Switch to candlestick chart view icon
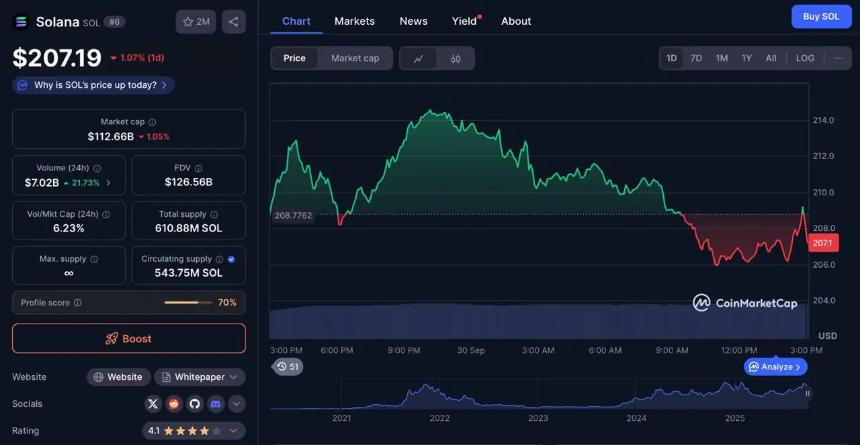Screen dimensions: 860x445 [x=456, y=58]
